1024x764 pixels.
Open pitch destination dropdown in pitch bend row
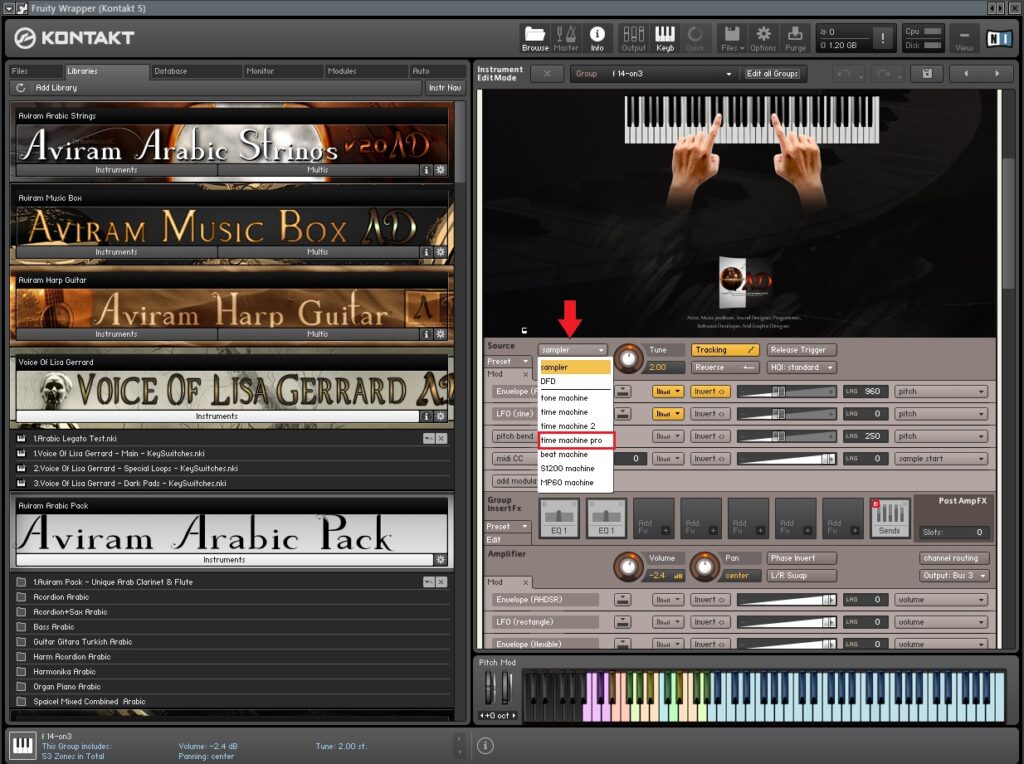(941, 436)
